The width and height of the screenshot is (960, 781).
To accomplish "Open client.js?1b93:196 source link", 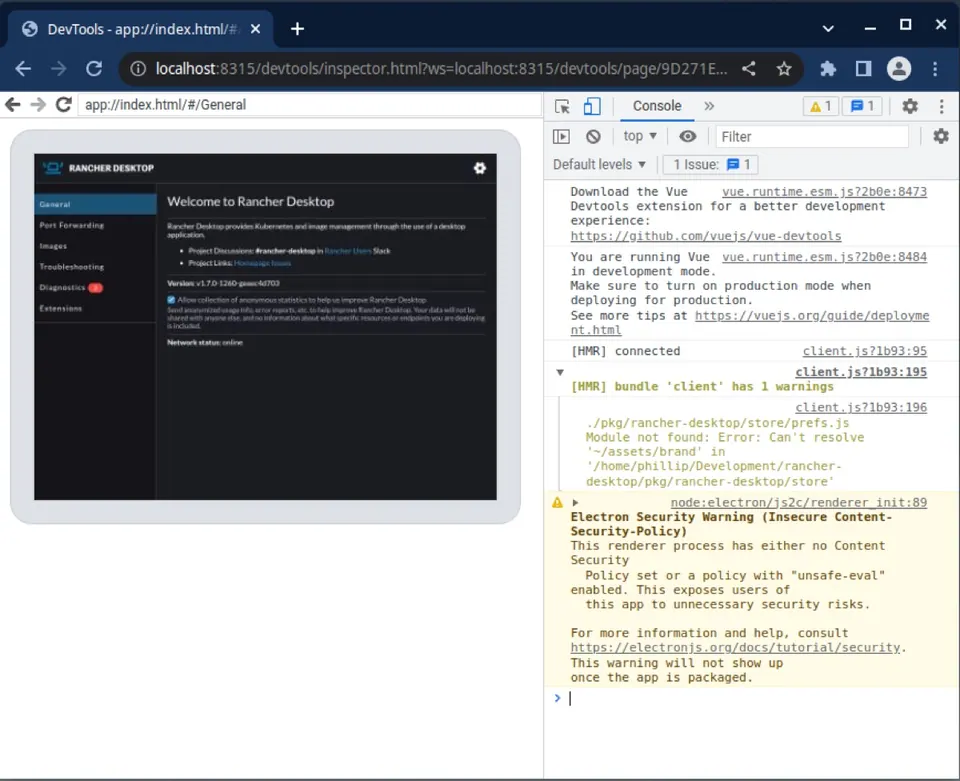I will (861, 407).
